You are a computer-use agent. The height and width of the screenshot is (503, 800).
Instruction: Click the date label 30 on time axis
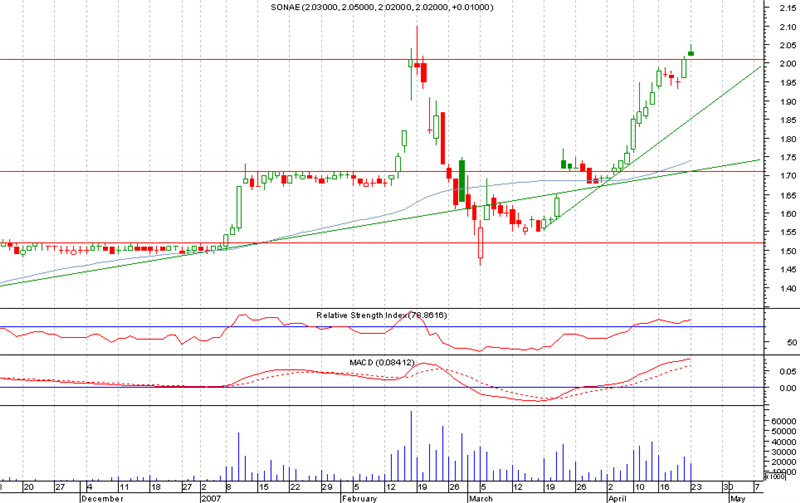coord(728,487)
